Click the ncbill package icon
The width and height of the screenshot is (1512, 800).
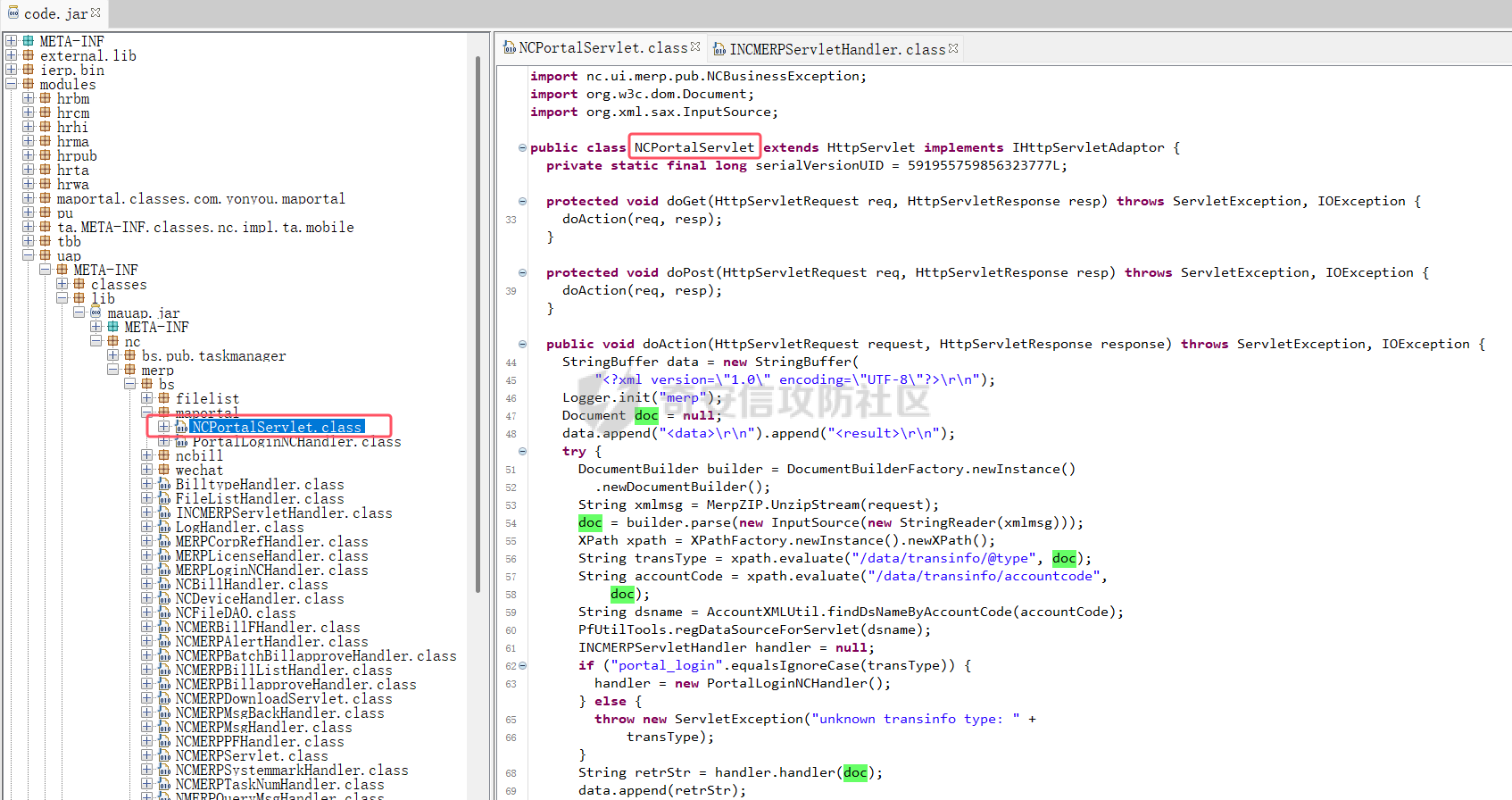click(x=163, y=455)
